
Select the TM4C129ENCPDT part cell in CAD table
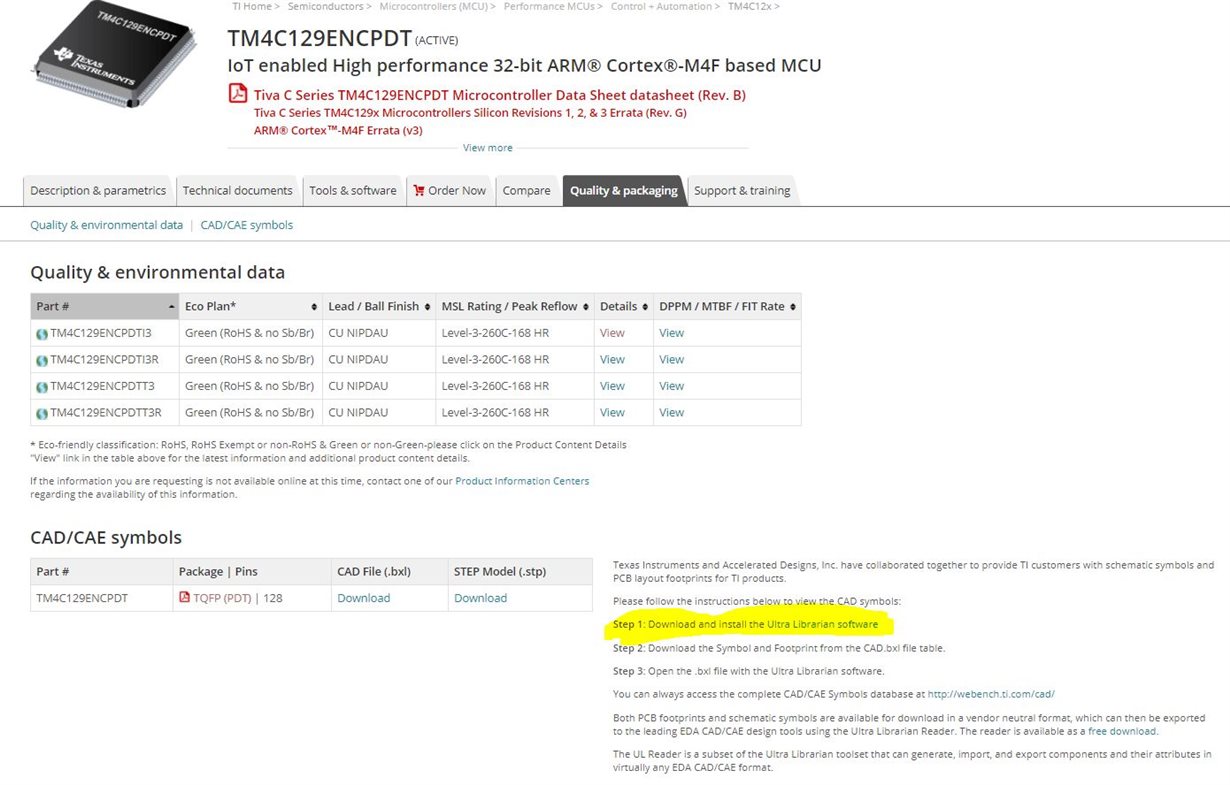tap(101, 598)
